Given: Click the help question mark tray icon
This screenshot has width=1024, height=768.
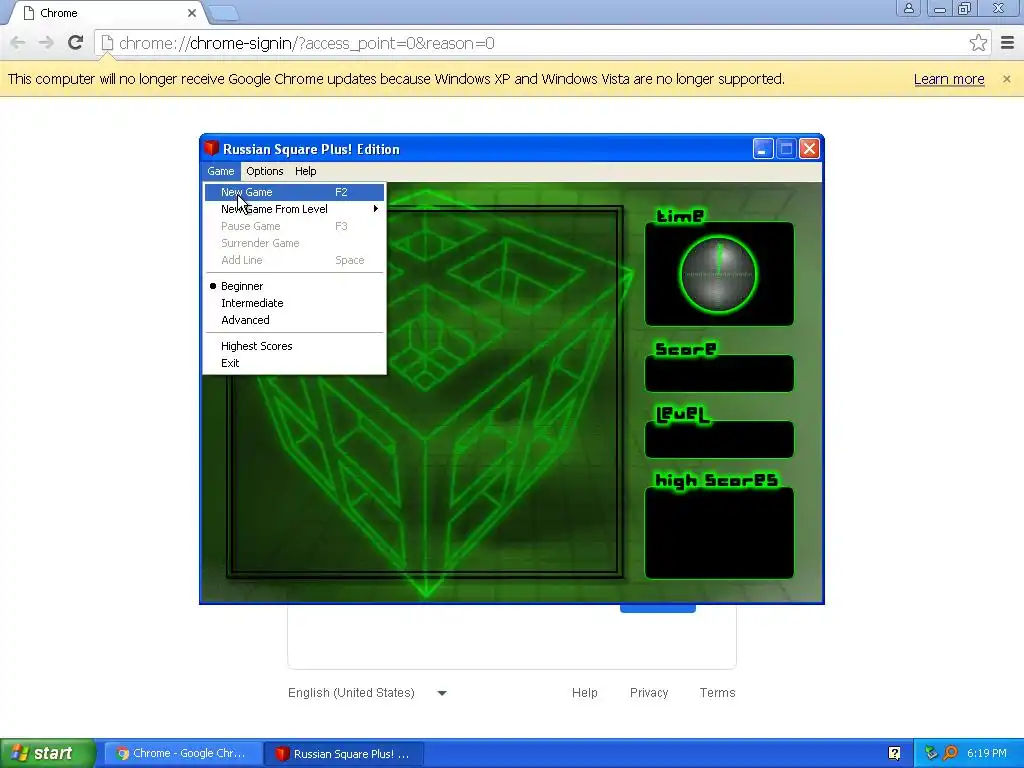Looking at the screenshot, I should click(894, 753).
